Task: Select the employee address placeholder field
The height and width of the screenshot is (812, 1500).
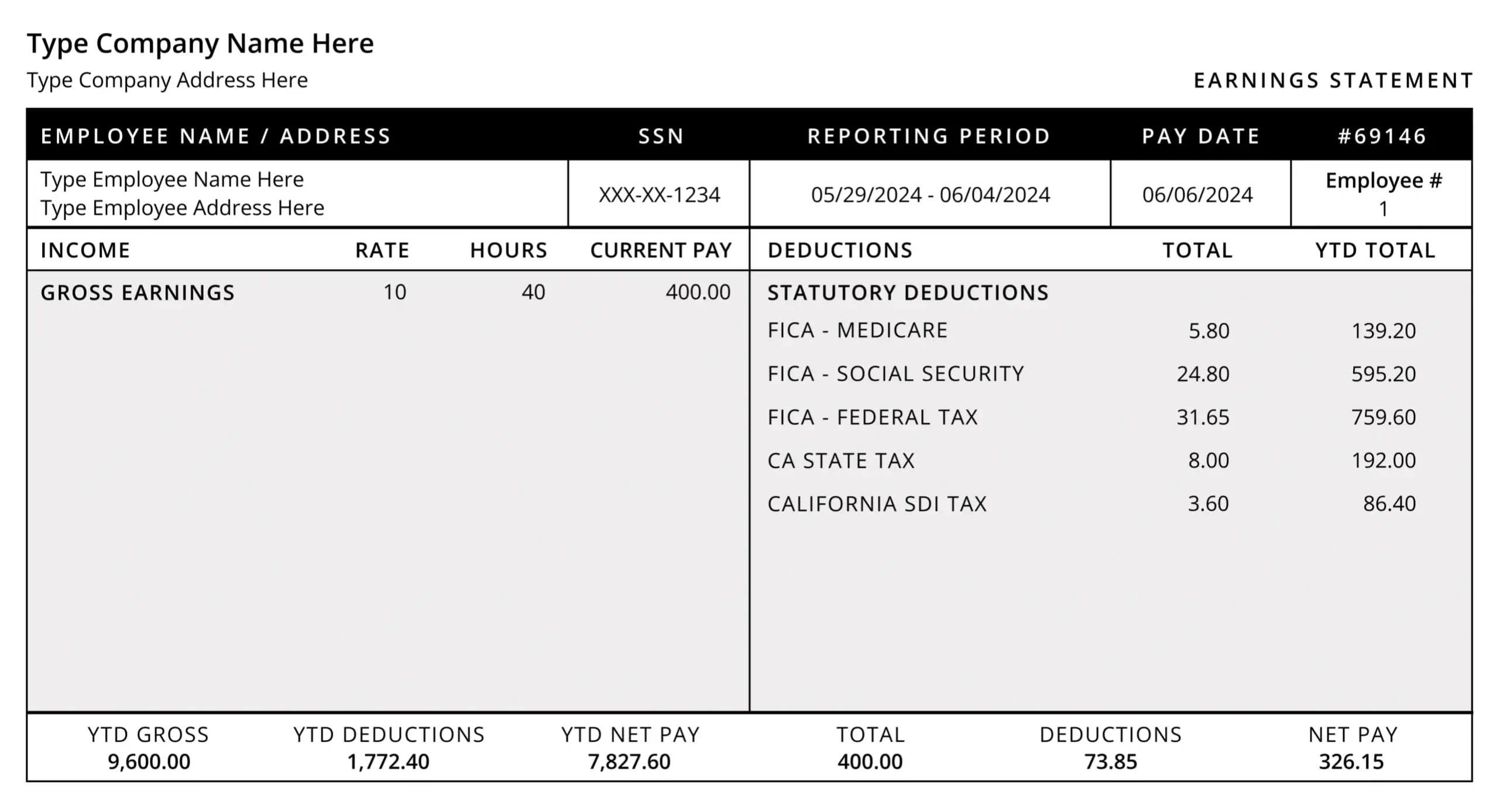Action: pyautogui.click(x=182, y=208)
